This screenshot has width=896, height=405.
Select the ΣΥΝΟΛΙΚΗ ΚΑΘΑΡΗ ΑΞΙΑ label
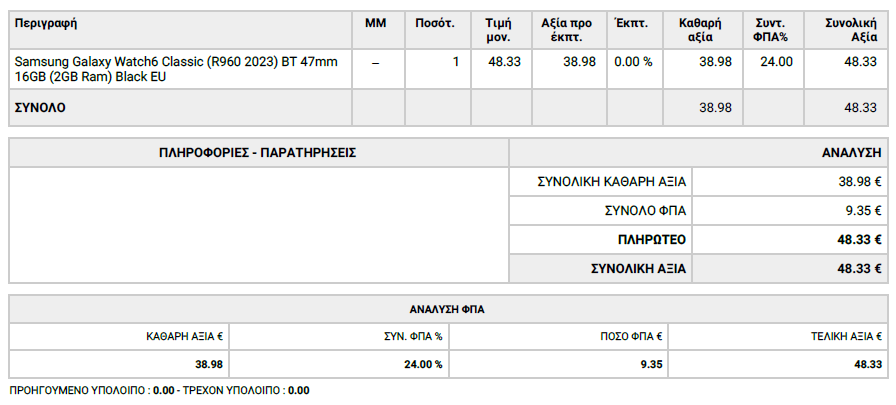[611, 182]
